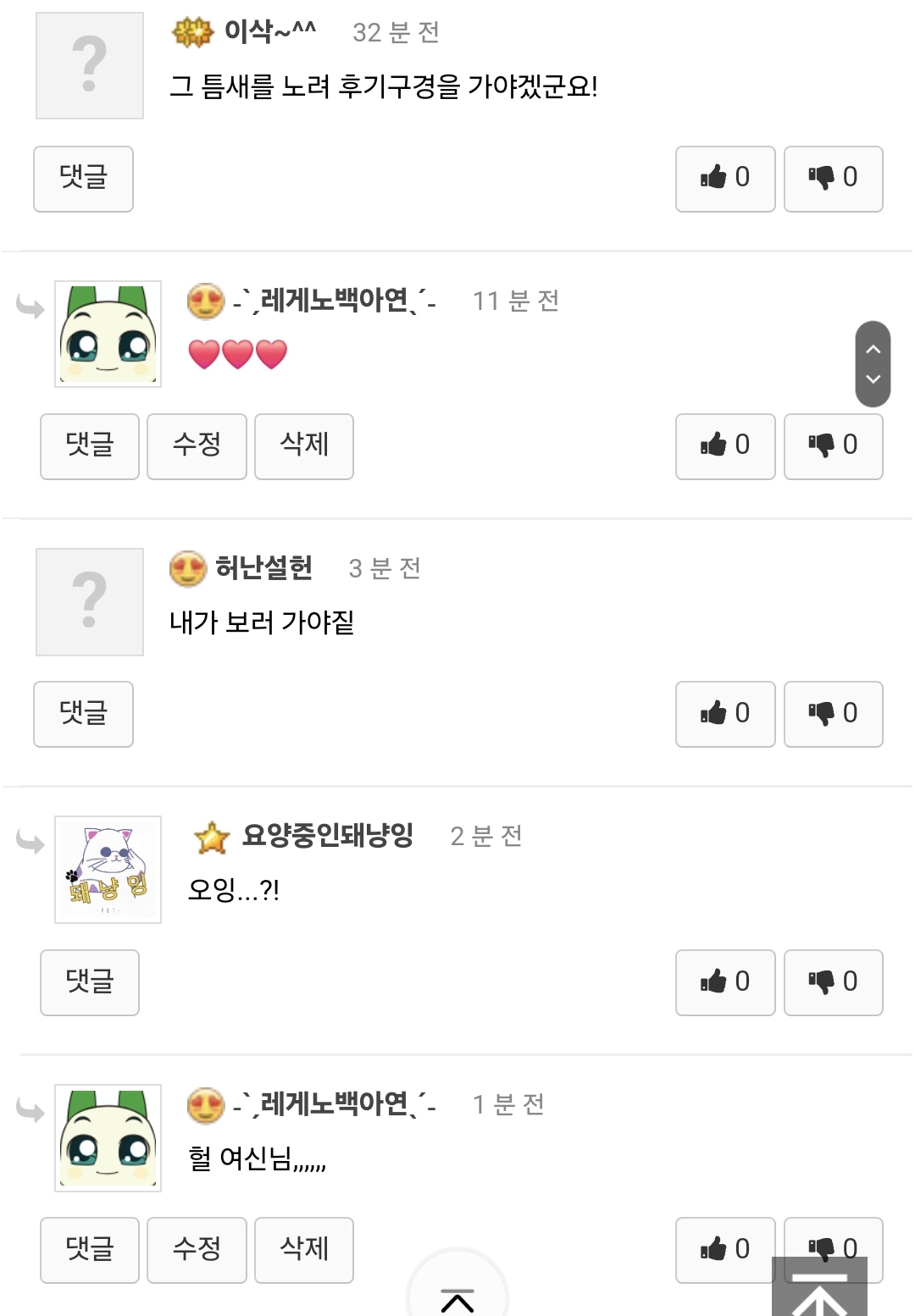Thumbs down the heart emoji comment
Screen dimensions: 915x1316
833,445
